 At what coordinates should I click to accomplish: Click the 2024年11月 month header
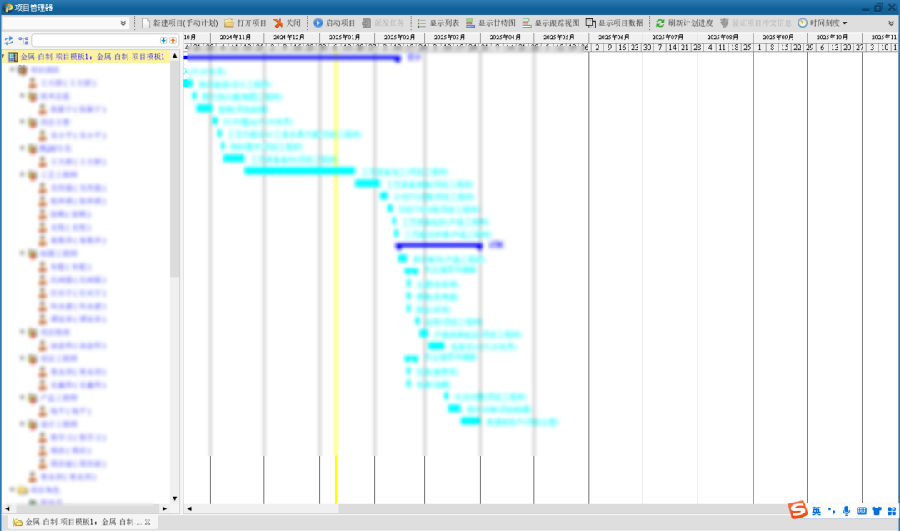(x=235, y=37)
